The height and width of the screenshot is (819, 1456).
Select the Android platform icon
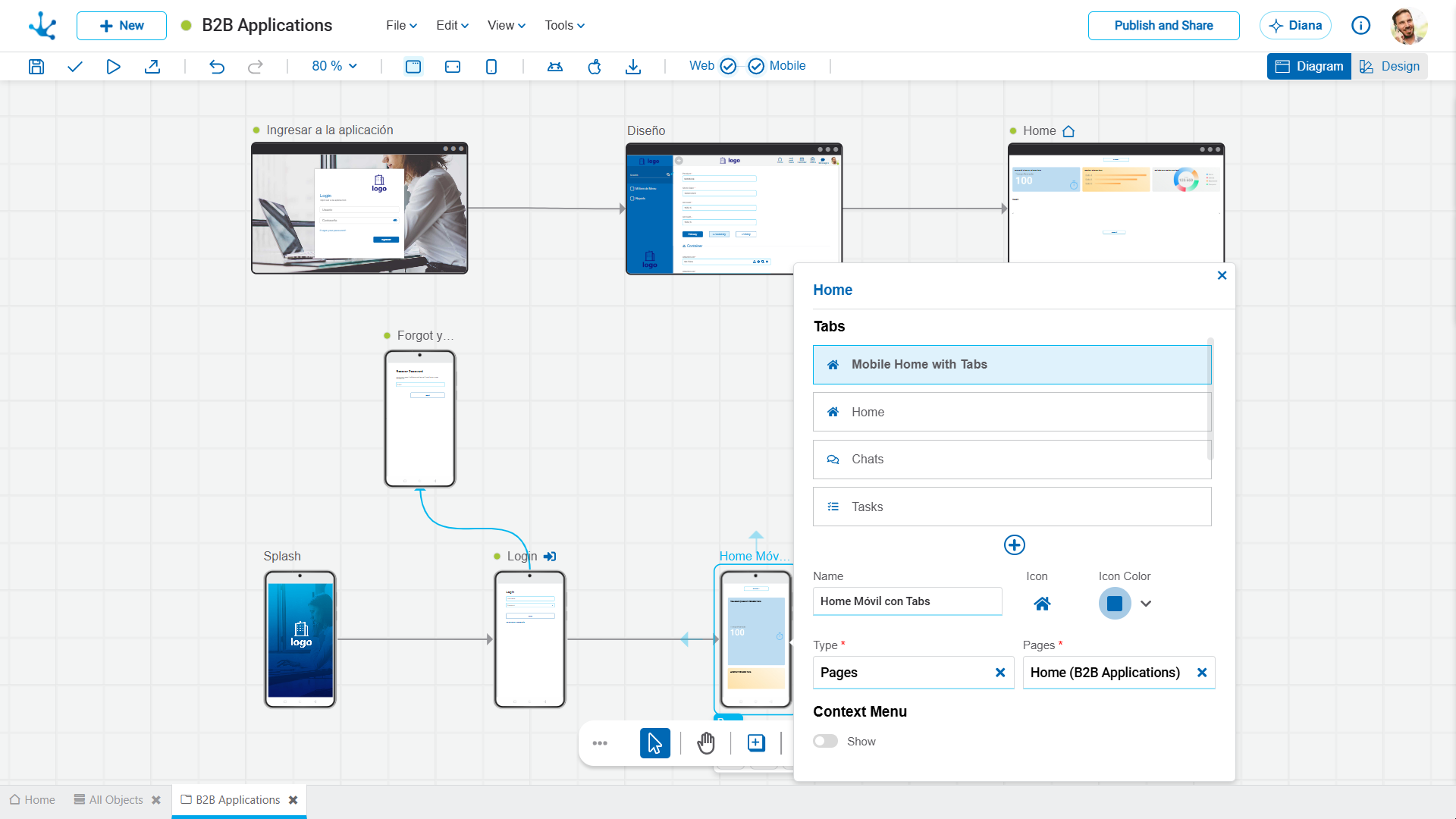[555, 67]
